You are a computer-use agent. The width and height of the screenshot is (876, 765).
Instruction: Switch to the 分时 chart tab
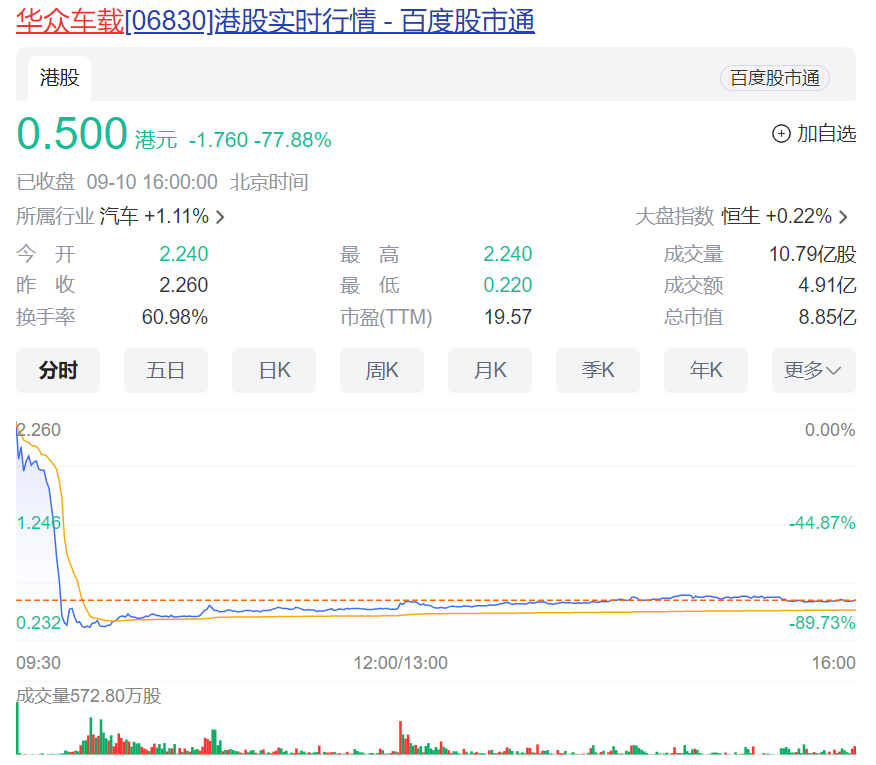point(58,370)
